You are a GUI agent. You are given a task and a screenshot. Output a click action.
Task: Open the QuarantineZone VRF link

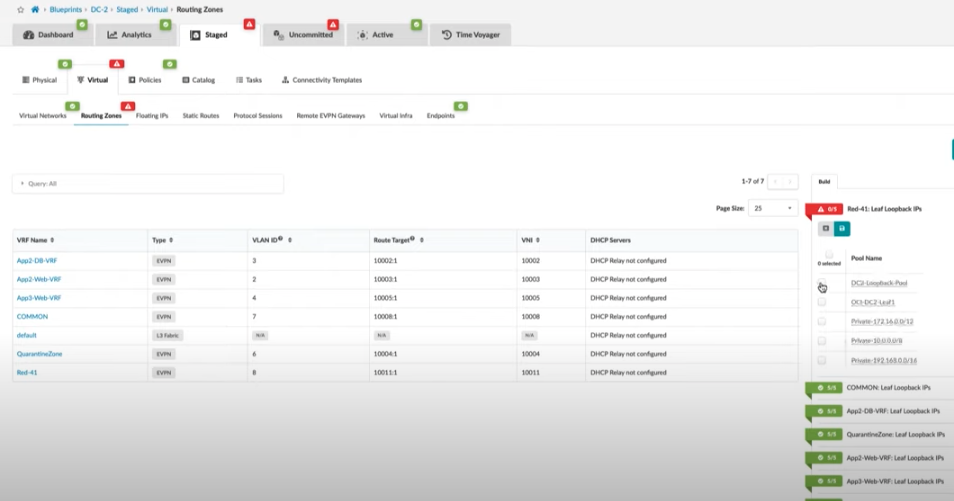pos(40,354)
